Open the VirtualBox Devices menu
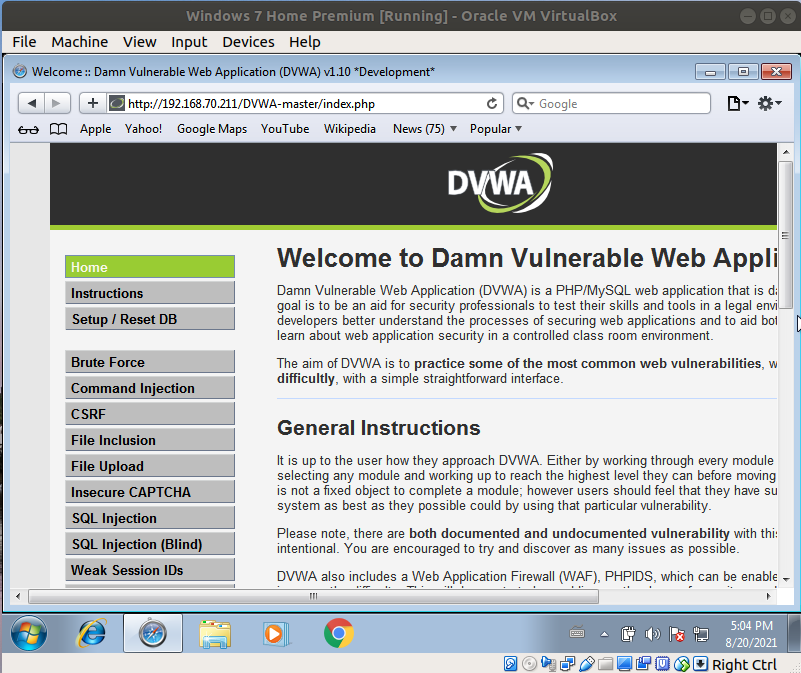801x673 pixels. click(248, 42)
